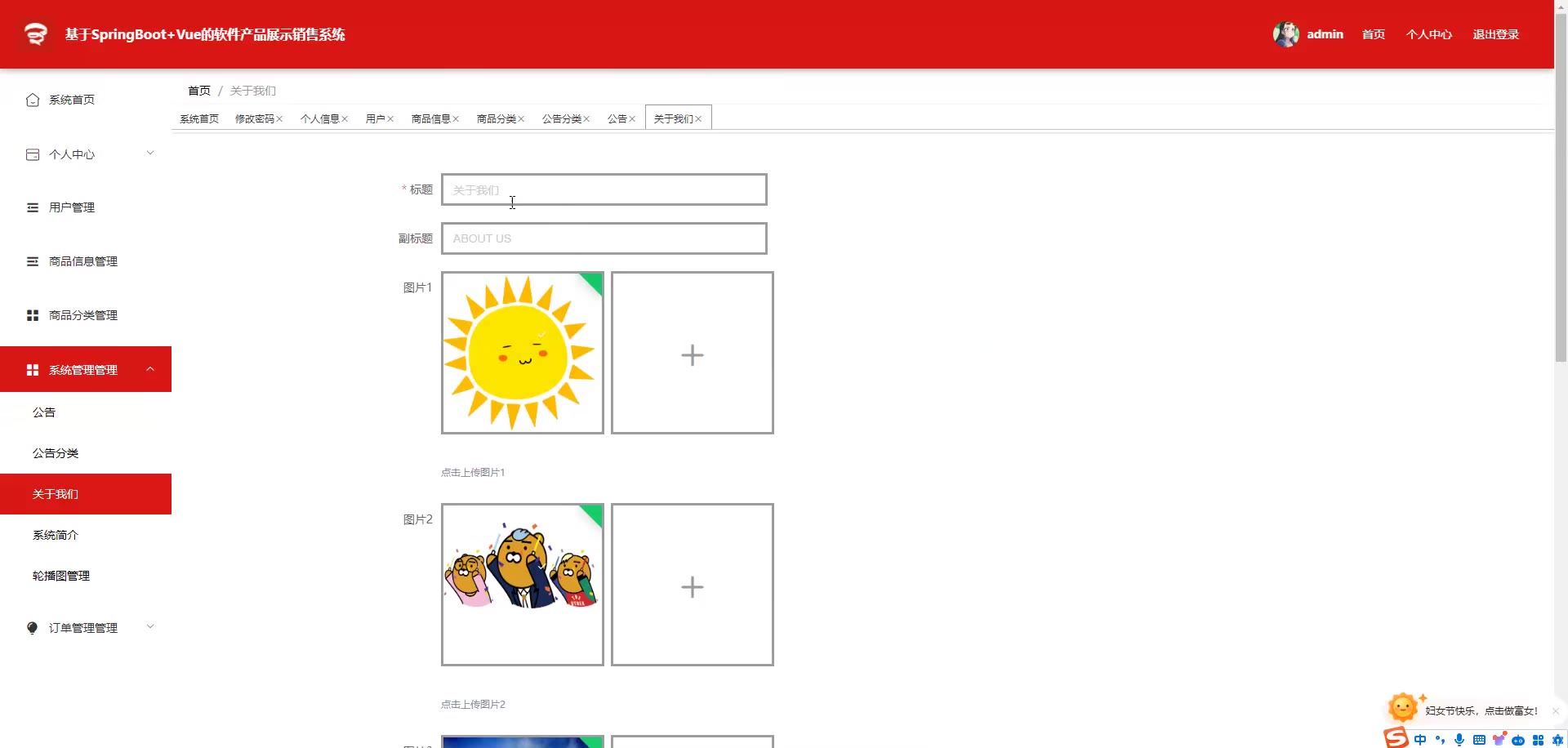Click the 妇女节快乐，点击做富女 message
Screen dimensions: 1568x748
point(1481,711)
